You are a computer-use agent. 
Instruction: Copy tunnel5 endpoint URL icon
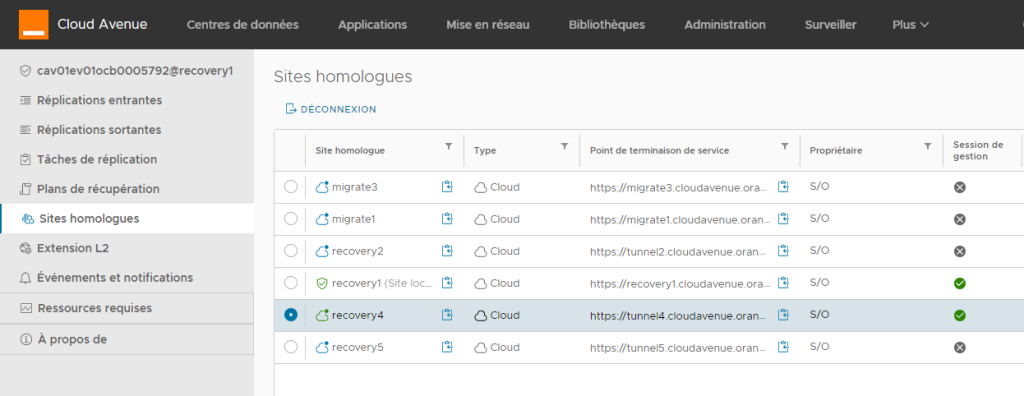point(783,347)
